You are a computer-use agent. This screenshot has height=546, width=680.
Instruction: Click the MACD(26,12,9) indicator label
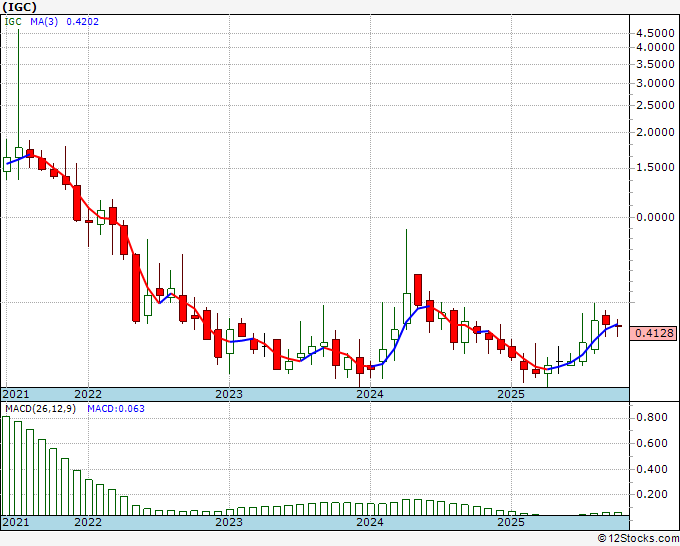[40, 409]
